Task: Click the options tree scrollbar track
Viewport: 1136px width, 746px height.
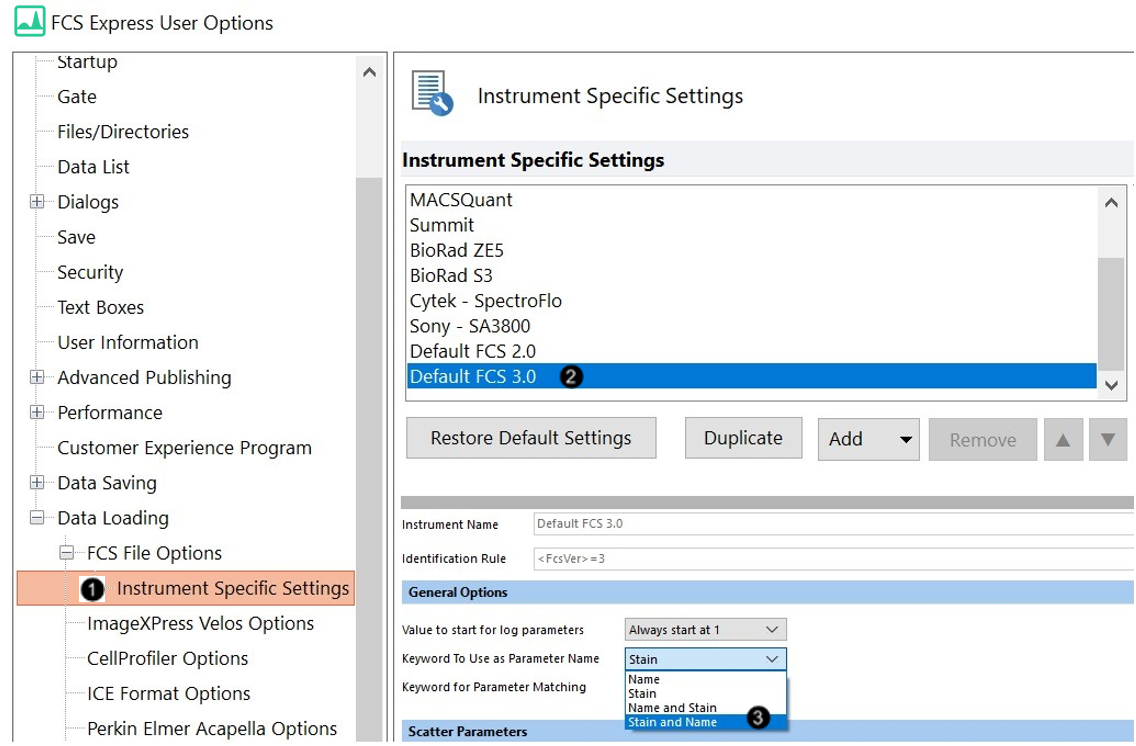Action: tap(369, 459)
